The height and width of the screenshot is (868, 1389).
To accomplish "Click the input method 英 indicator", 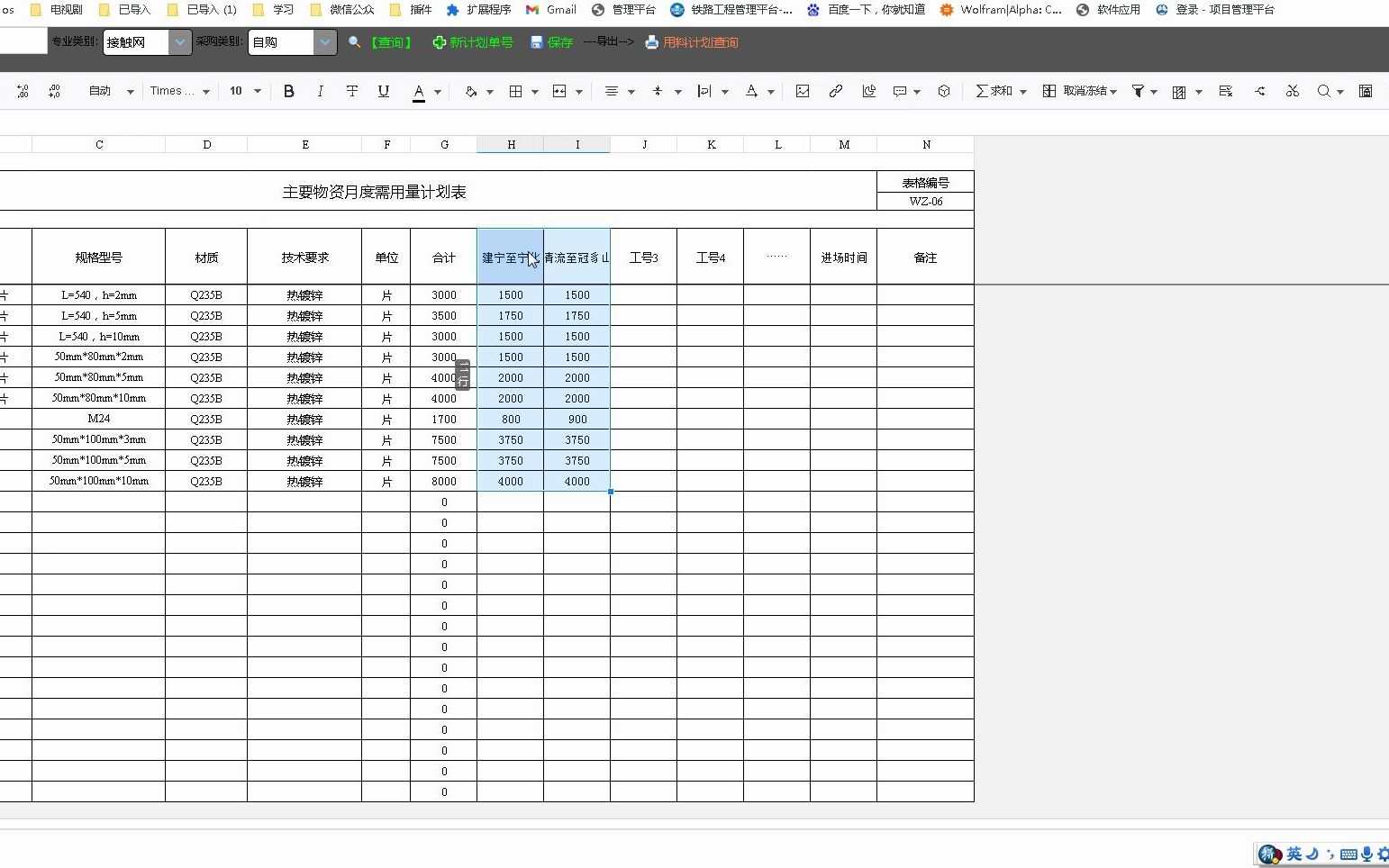I will click(1294, 854).
